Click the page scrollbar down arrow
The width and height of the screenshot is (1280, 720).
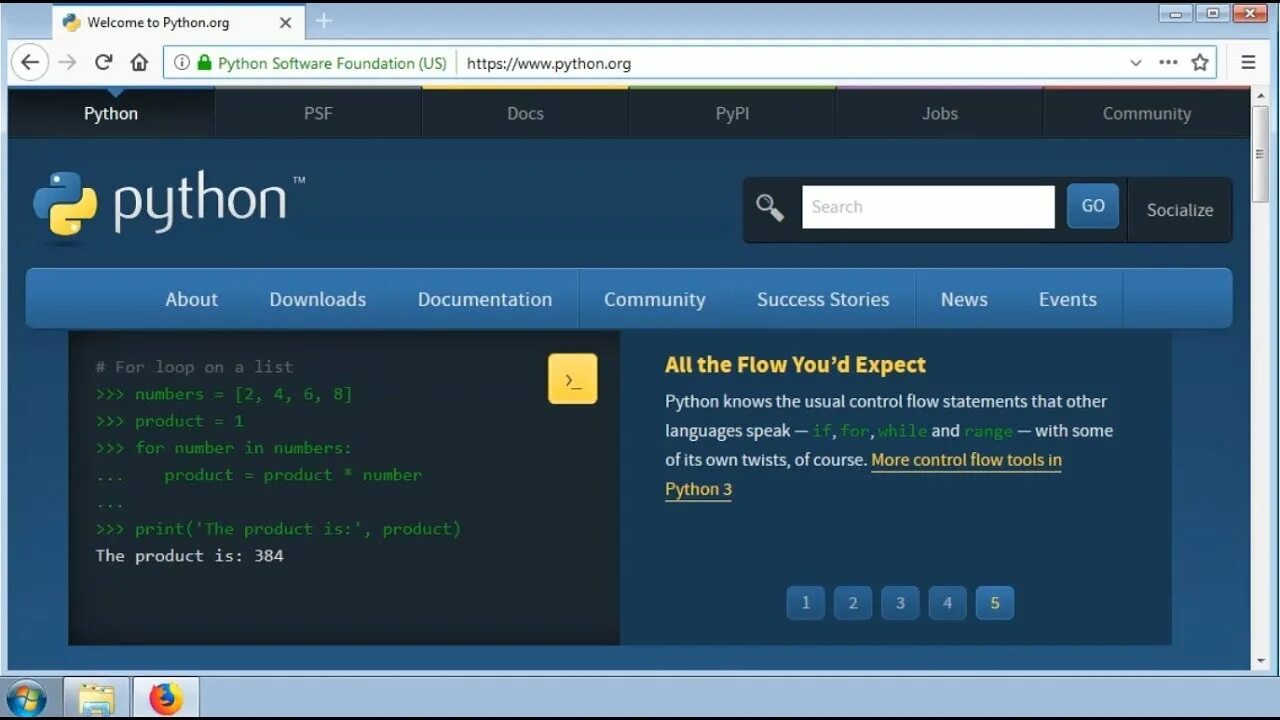point(1260,660)
